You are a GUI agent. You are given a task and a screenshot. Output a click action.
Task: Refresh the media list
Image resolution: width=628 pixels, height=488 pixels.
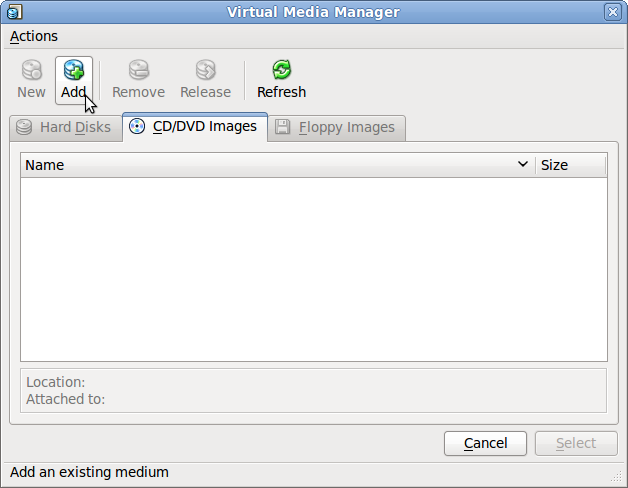[x=281, y=79]
